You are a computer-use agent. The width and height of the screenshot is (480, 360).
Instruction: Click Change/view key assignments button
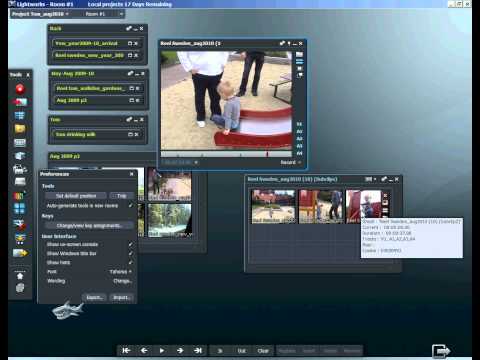click(89, 226)
